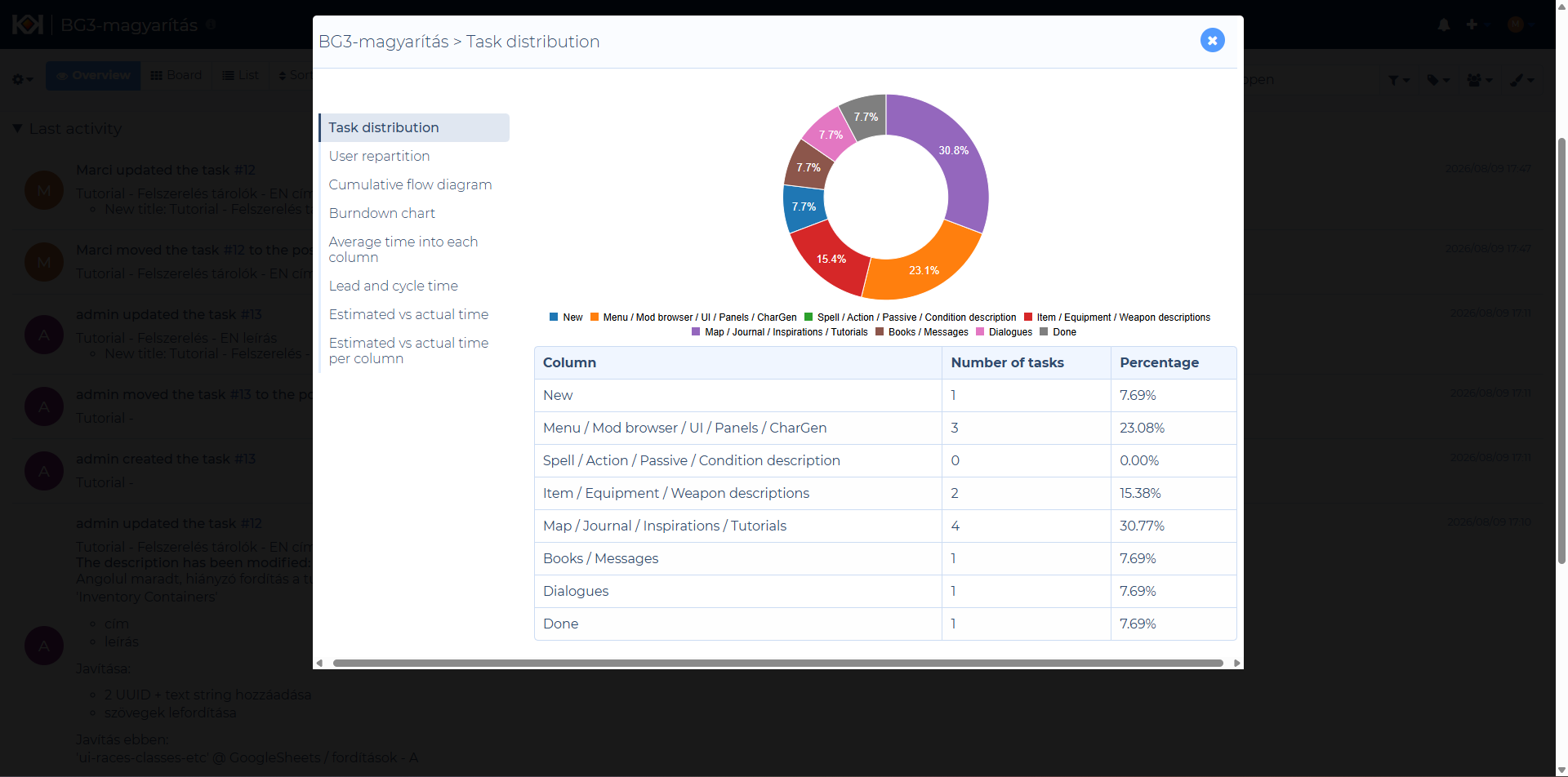Select the '30.77%' percentage cell
1568x777 pixels.
click(1174, 526)
